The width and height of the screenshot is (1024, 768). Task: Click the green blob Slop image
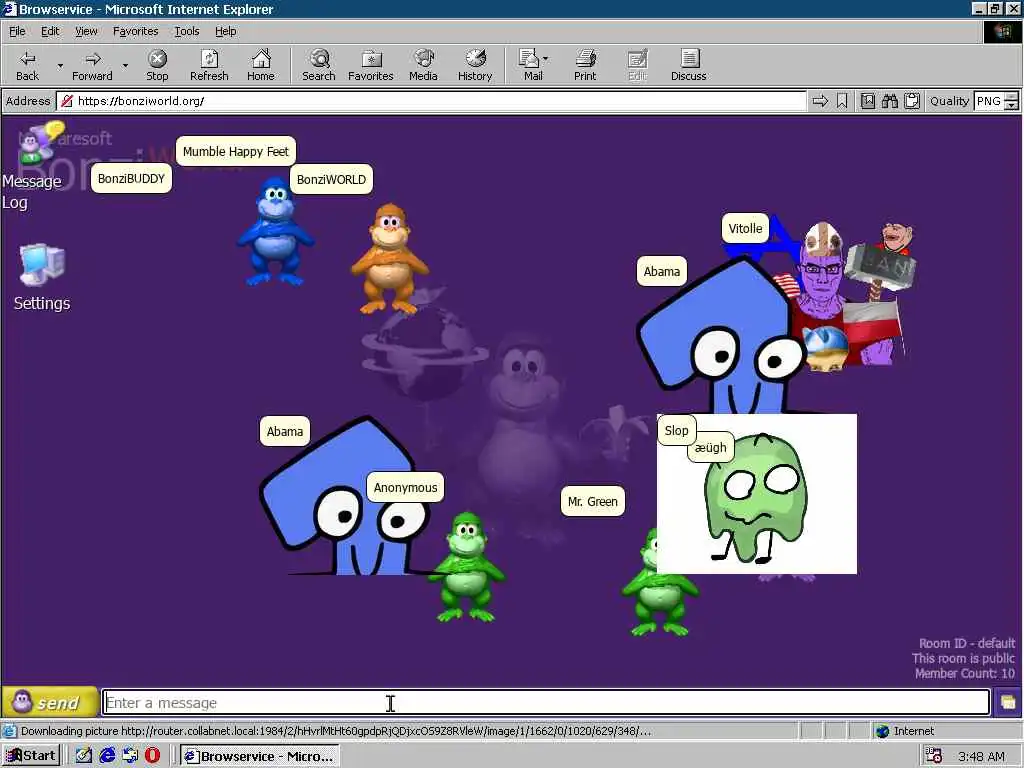point(756,494)
